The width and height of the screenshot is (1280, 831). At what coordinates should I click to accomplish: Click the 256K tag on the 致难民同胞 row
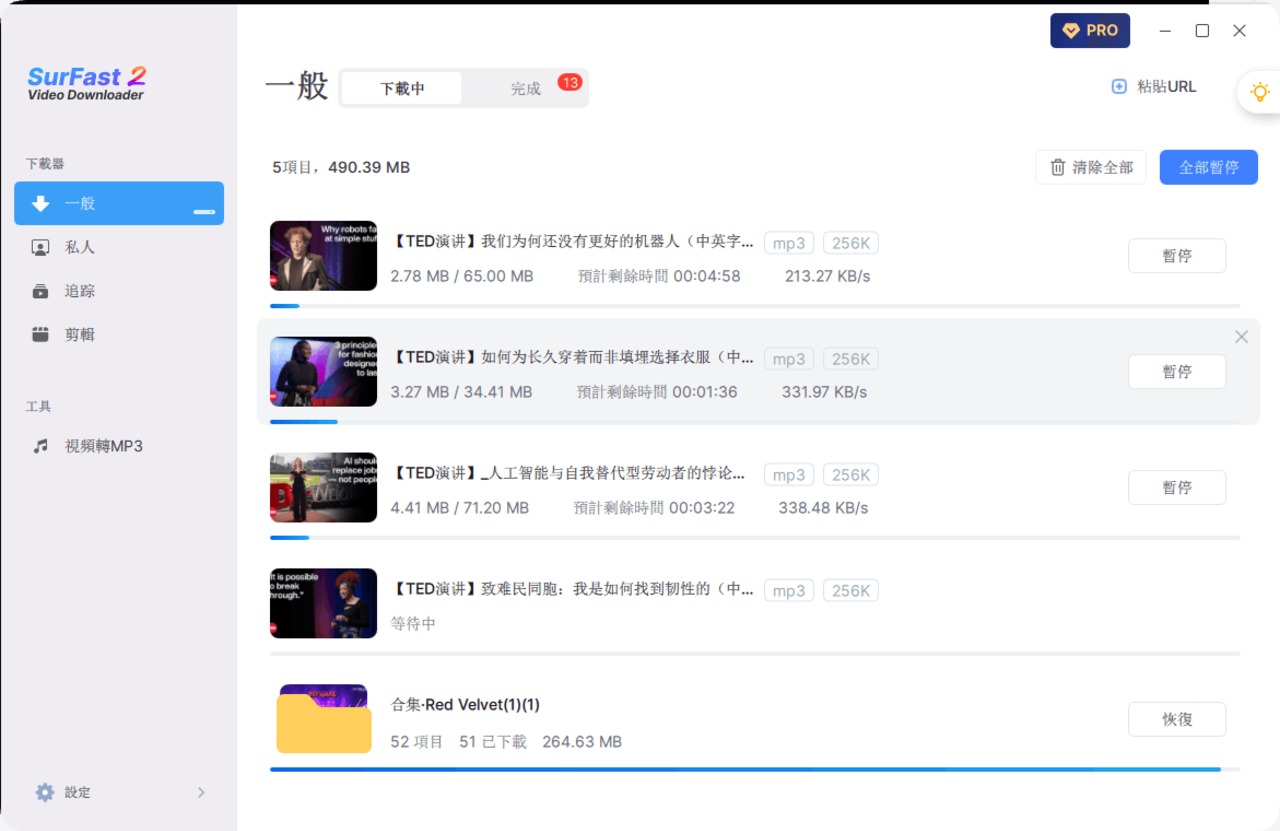pos(851,591)
